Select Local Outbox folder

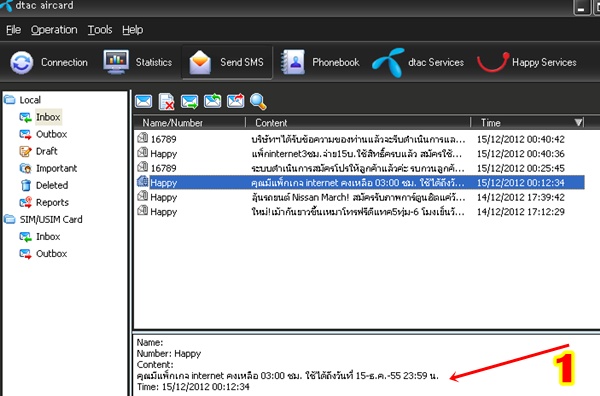tap(51, 134)
